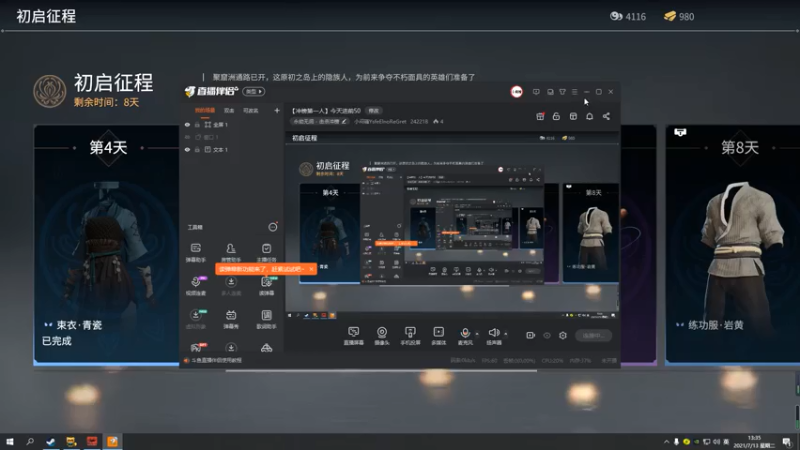Close the orange tooltip notification
The image size is (800, 450).
tap(311, 269)
